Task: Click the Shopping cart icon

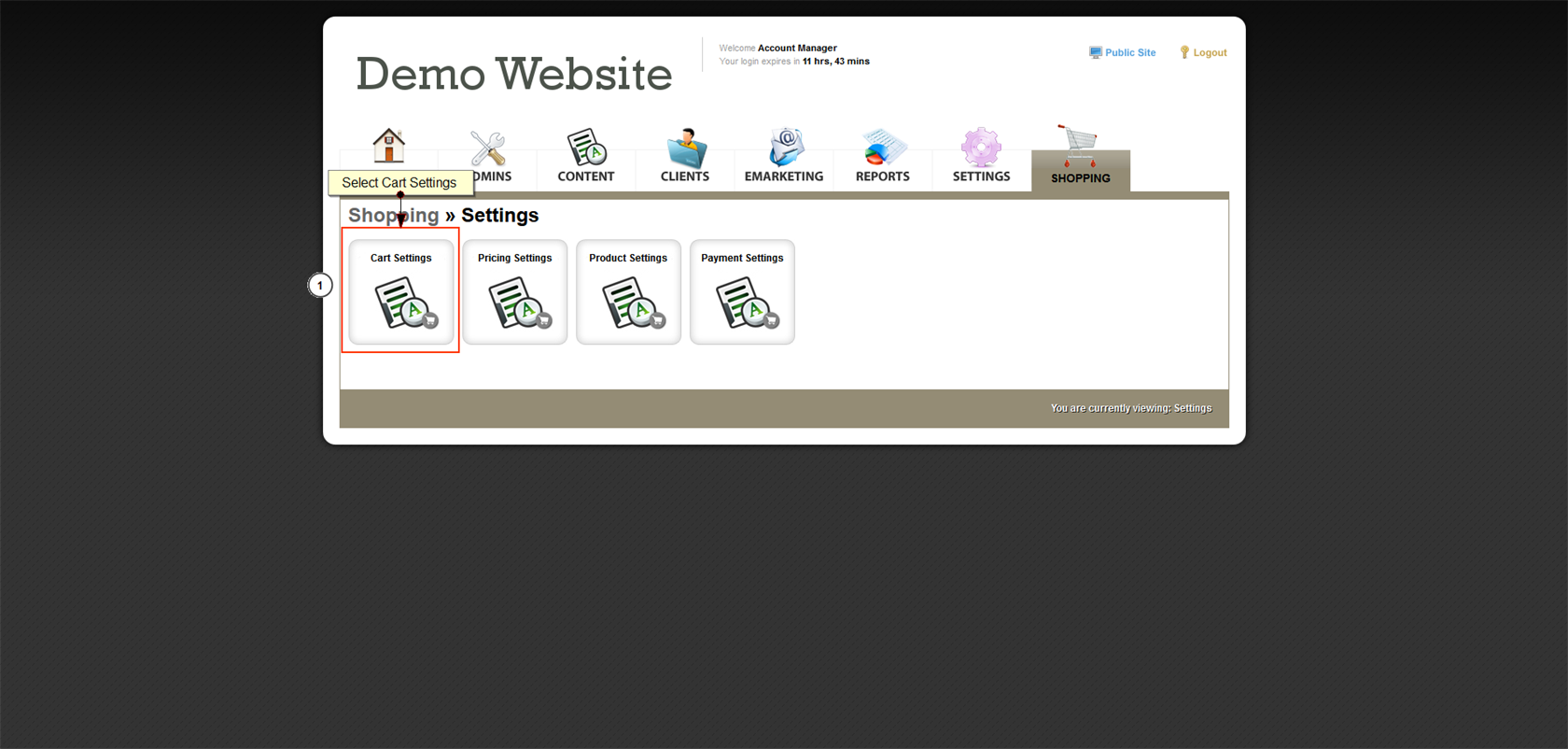Action: (1079, 146)
